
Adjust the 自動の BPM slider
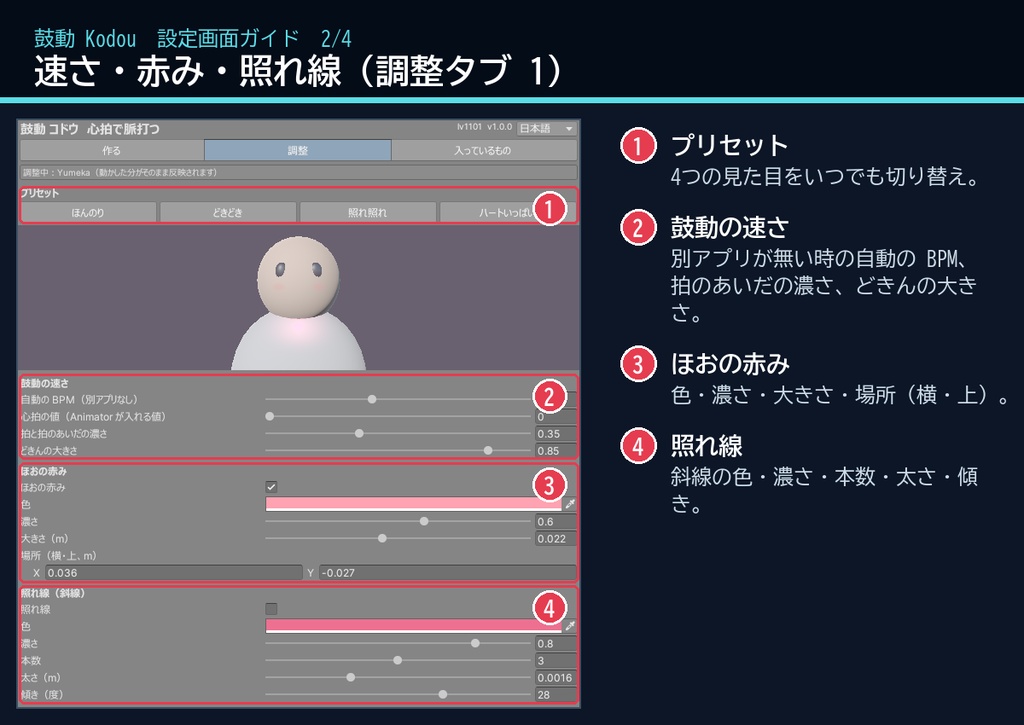click(x=398, y=399)
